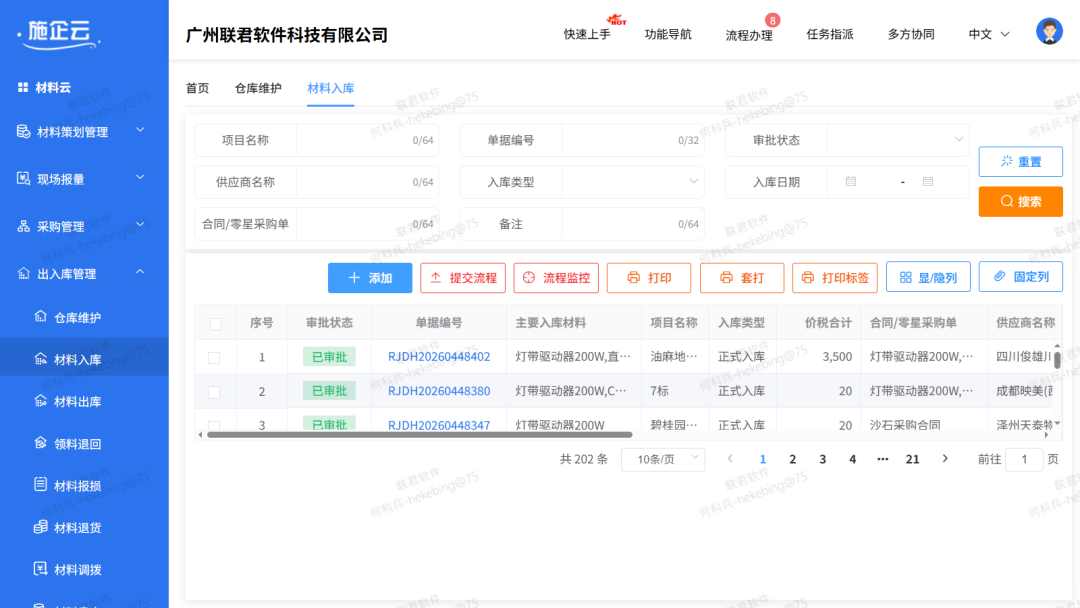This screenshot has height=608, width=1080.
Task: Open the 审批状态 dropdown
Action: tap(898, 140)
